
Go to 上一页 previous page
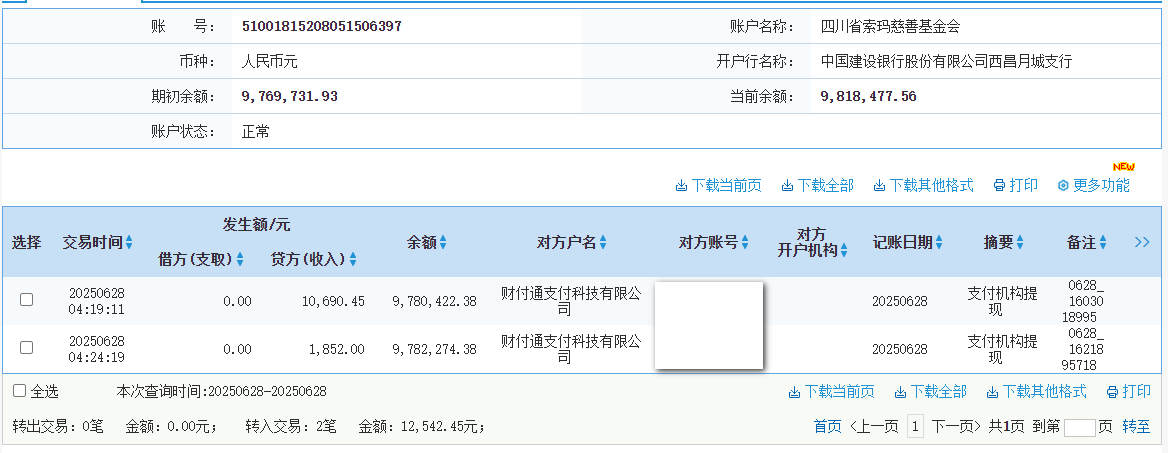(x=873, y=427)
